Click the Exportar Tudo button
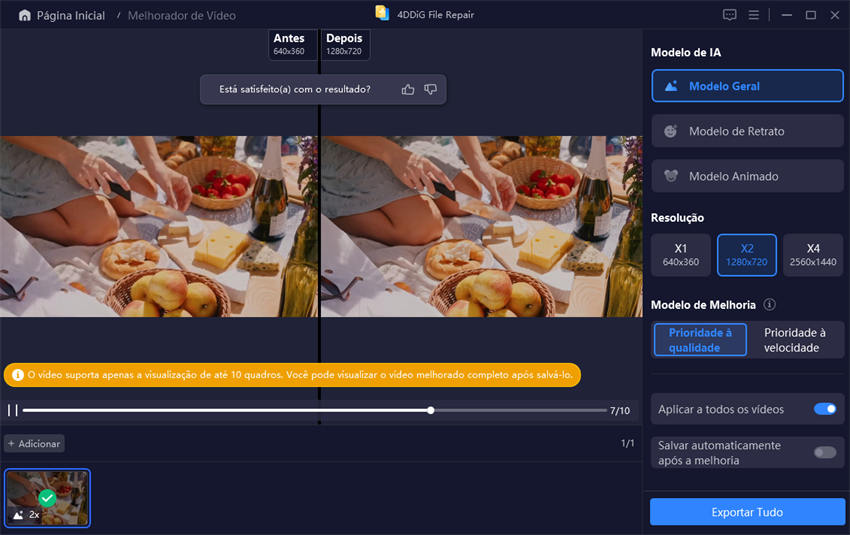 (747, 512)
